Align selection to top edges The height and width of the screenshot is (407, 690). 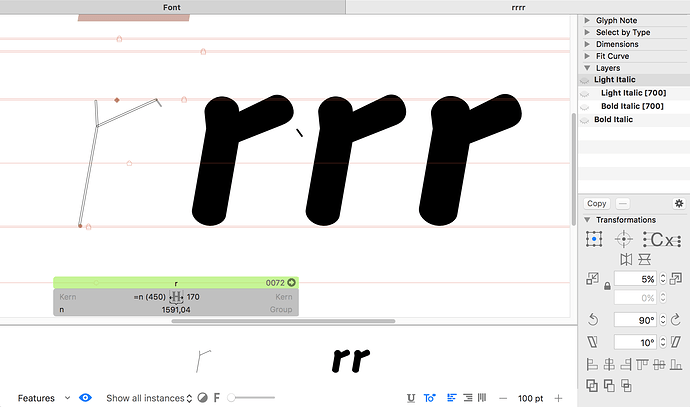click(642, 364)
